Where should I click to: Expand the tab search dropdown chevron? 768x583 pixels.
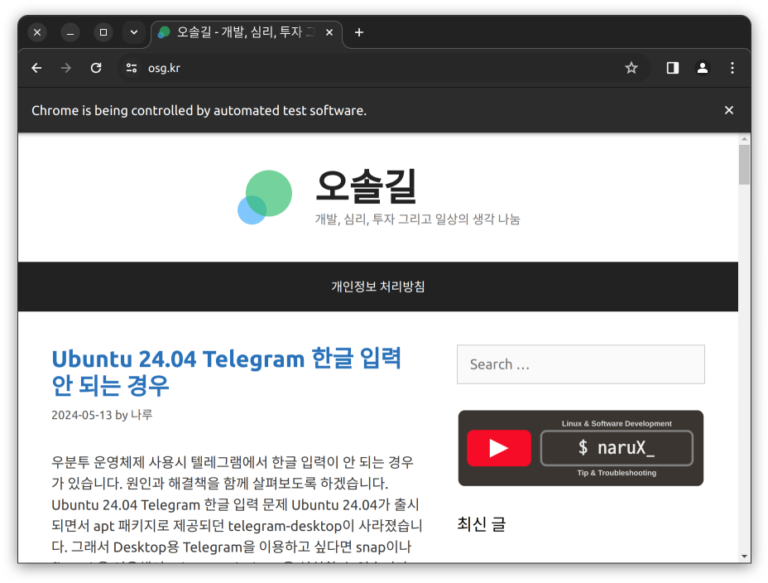pos(134,32)
